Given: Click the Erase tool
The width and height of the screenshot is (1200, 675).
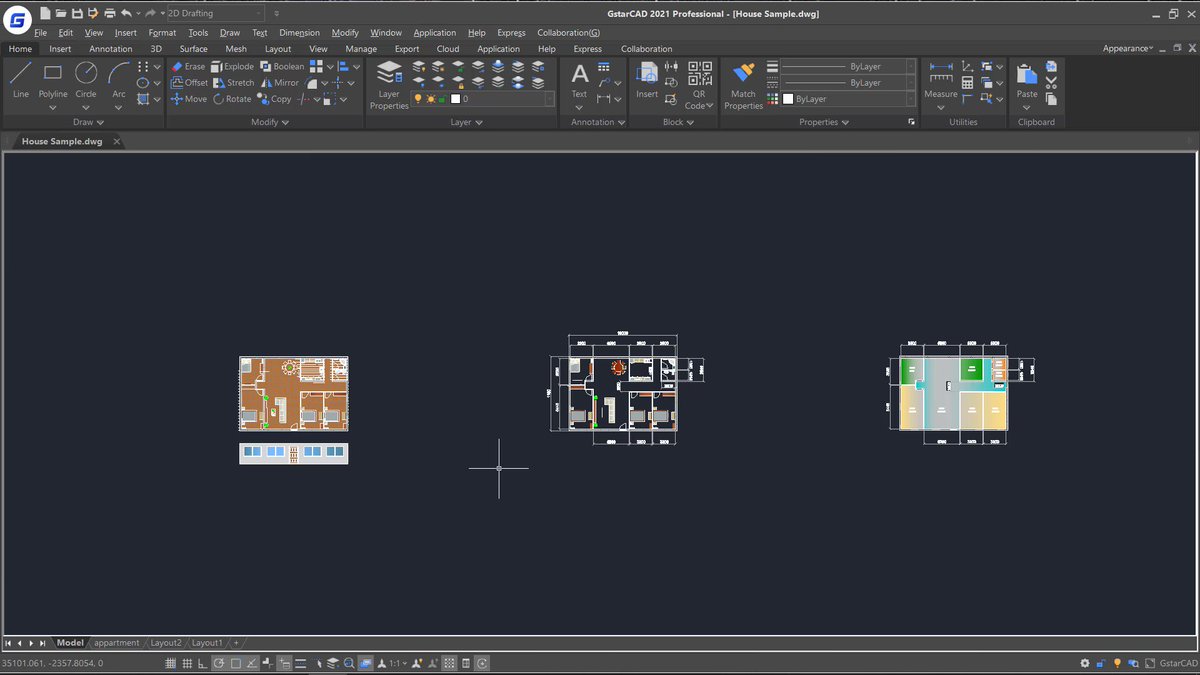Looking at the screenshot, I should [188, 67].
